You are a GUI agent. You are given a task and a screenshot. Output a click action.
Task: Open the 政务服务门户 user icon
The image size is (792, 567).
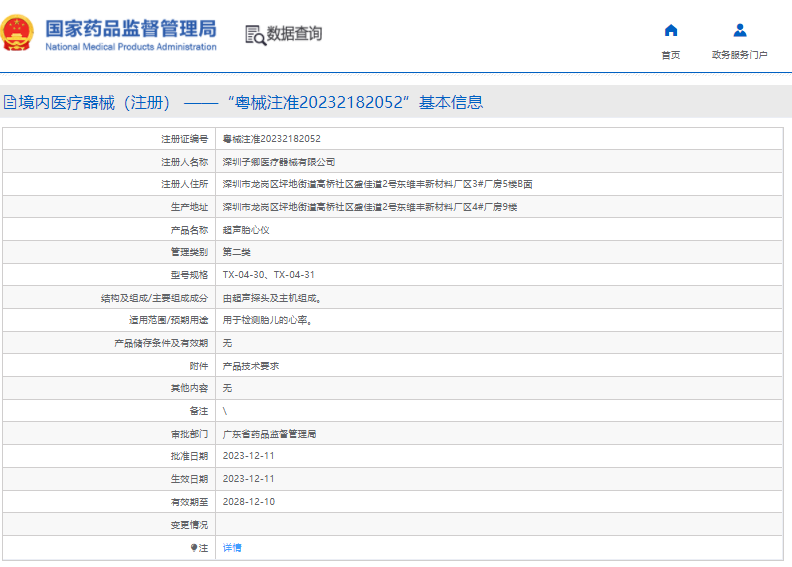[x=739, y=30]
